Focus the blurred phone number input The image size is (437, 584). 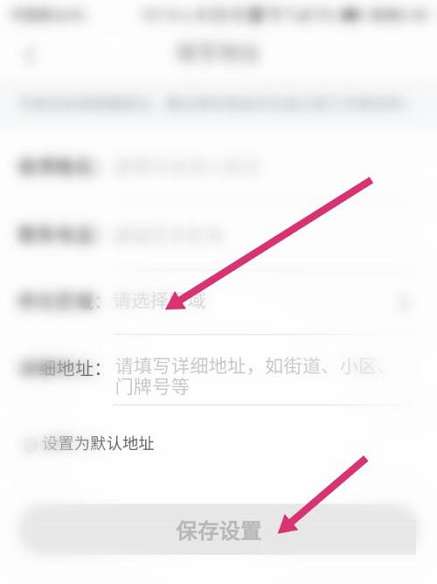click(x=168, y=235)
